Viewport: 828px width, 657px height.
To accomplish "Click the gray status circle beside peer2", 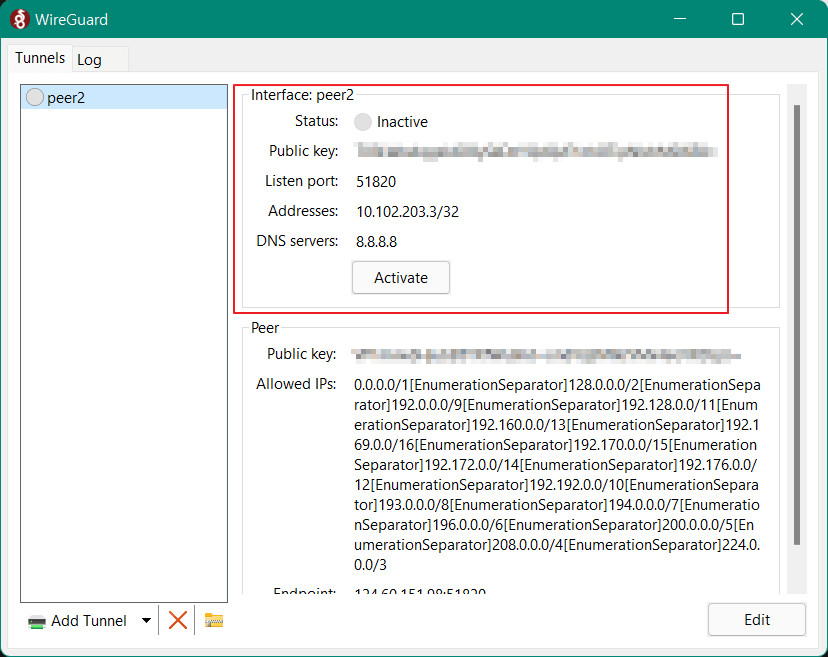I will tap(35, 97).
